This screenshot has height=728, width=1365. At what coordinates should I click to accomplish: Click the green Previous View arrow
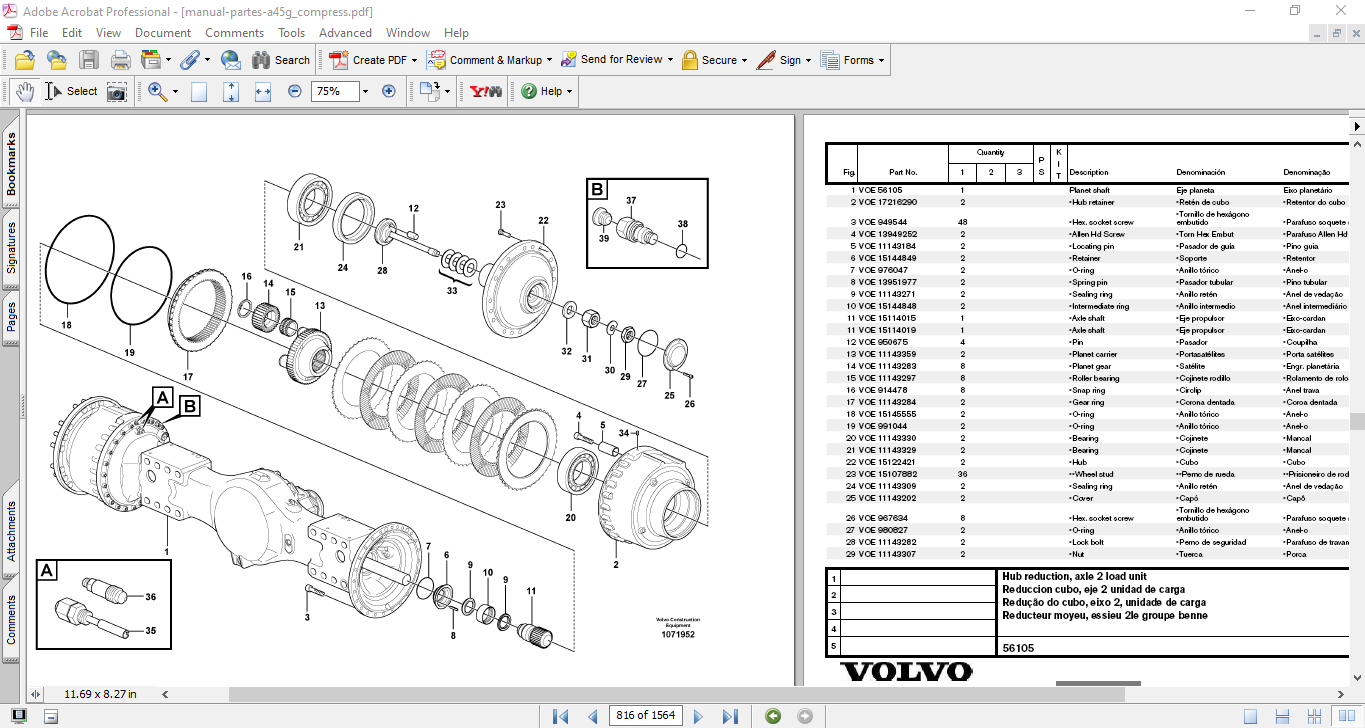(x=773, y=716)
